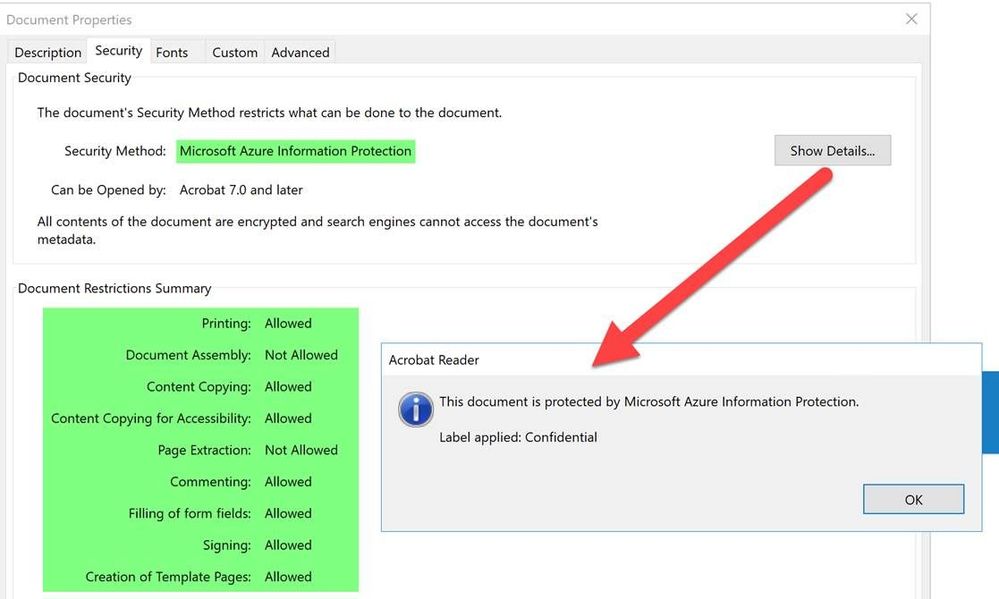Screen dimensions: 999x599
Task: Click the 'Can be Opened by' label
Action: point(108,190)
